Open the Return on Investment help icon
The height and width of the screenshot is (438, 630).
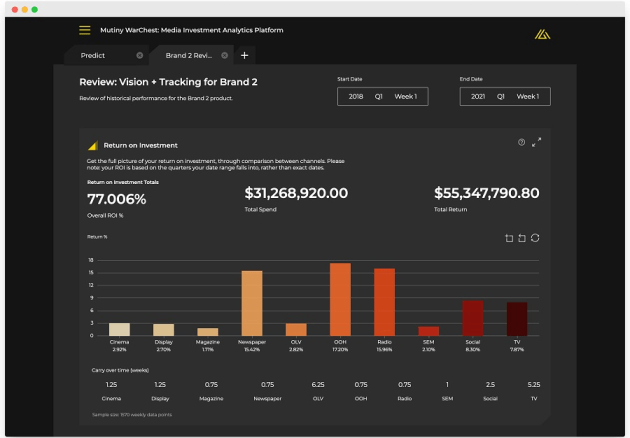click(x=521, y=142)
